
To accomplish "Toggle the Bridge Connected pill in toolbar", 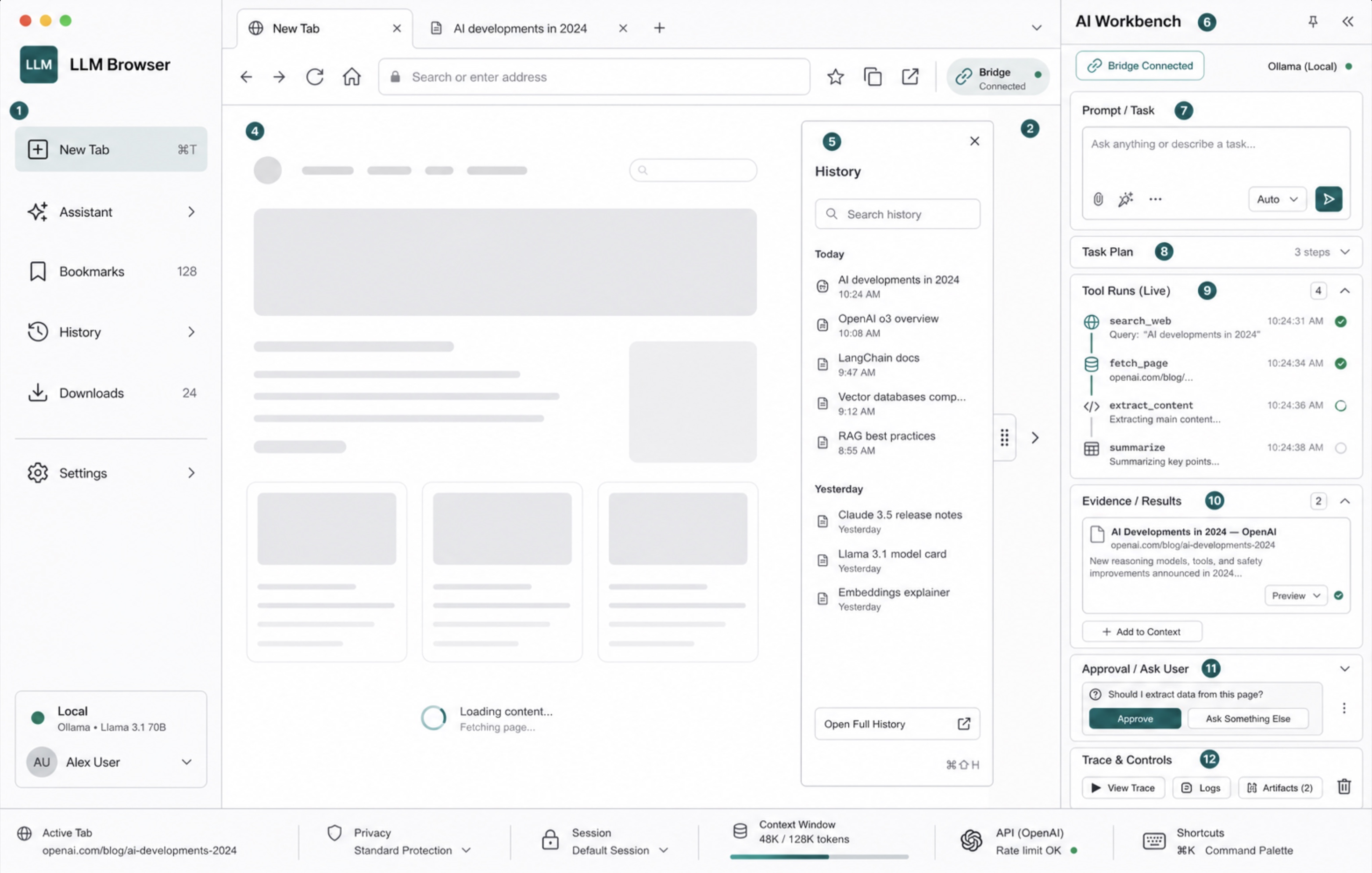I will tap(998, 76).
